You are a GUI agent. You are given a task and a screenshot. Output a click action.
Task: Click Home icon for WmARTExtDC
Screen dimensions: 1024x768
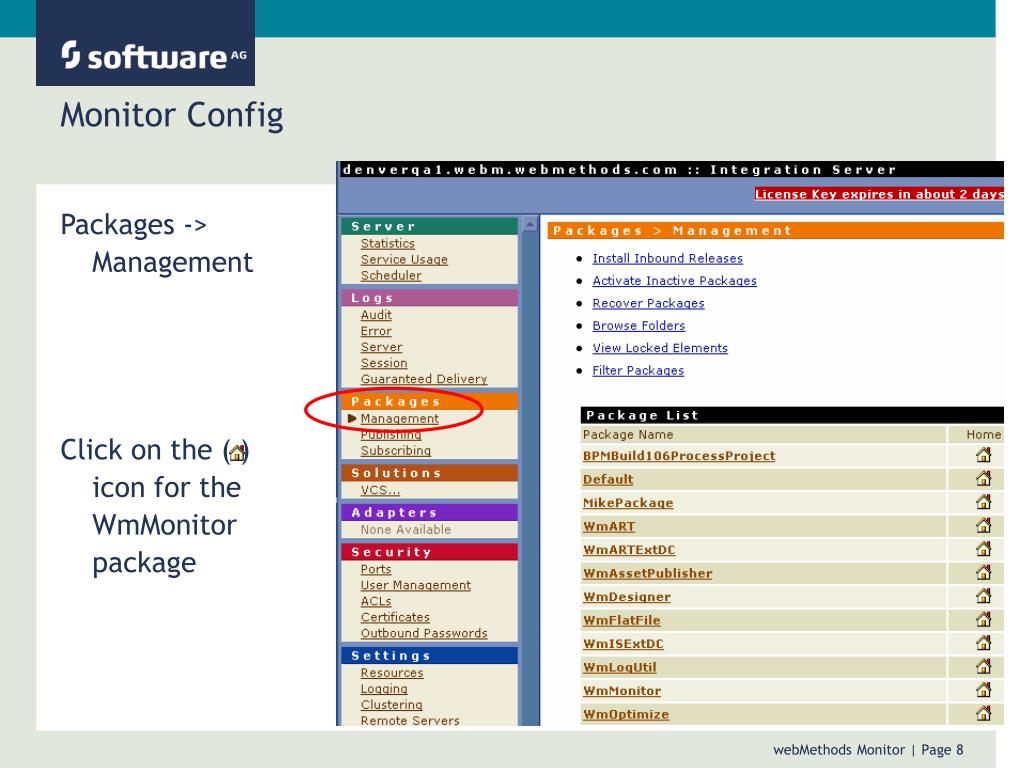(984, 549)
